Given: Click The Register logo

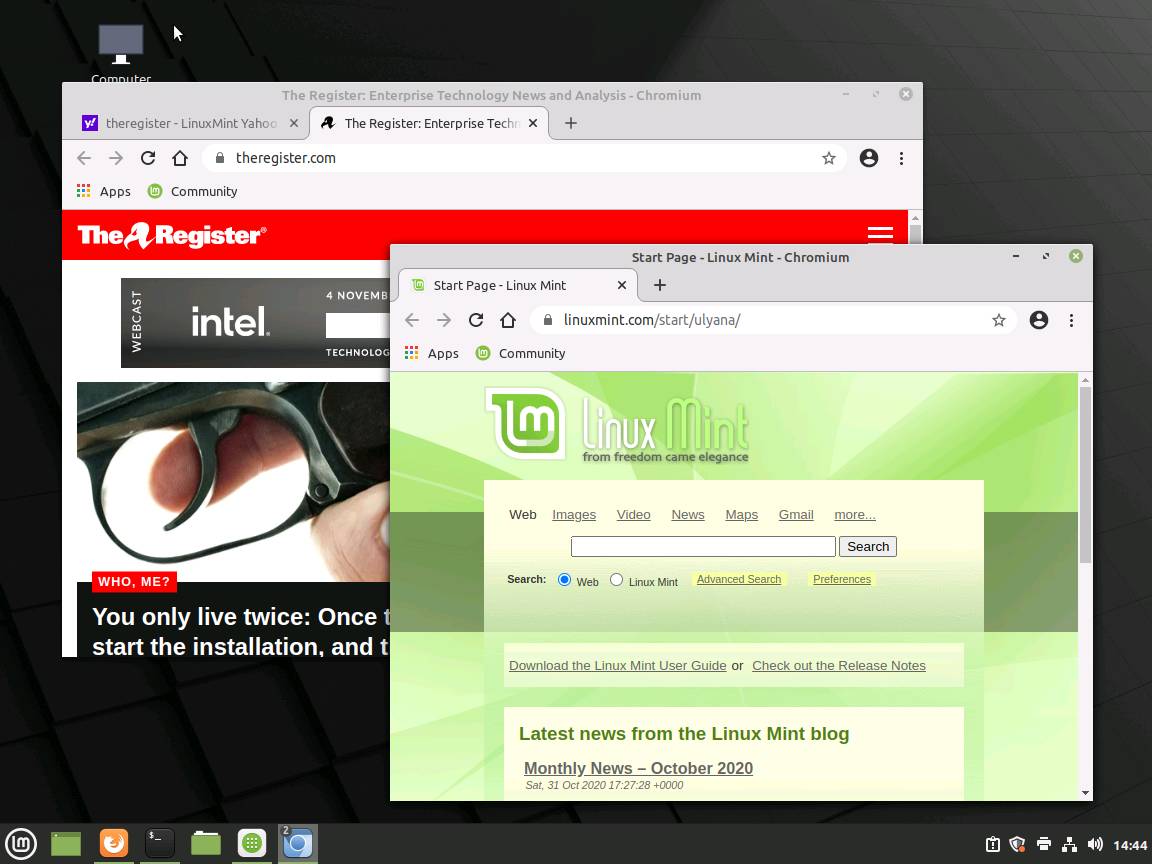Looking at the screenshot, I should coord(172,235).
